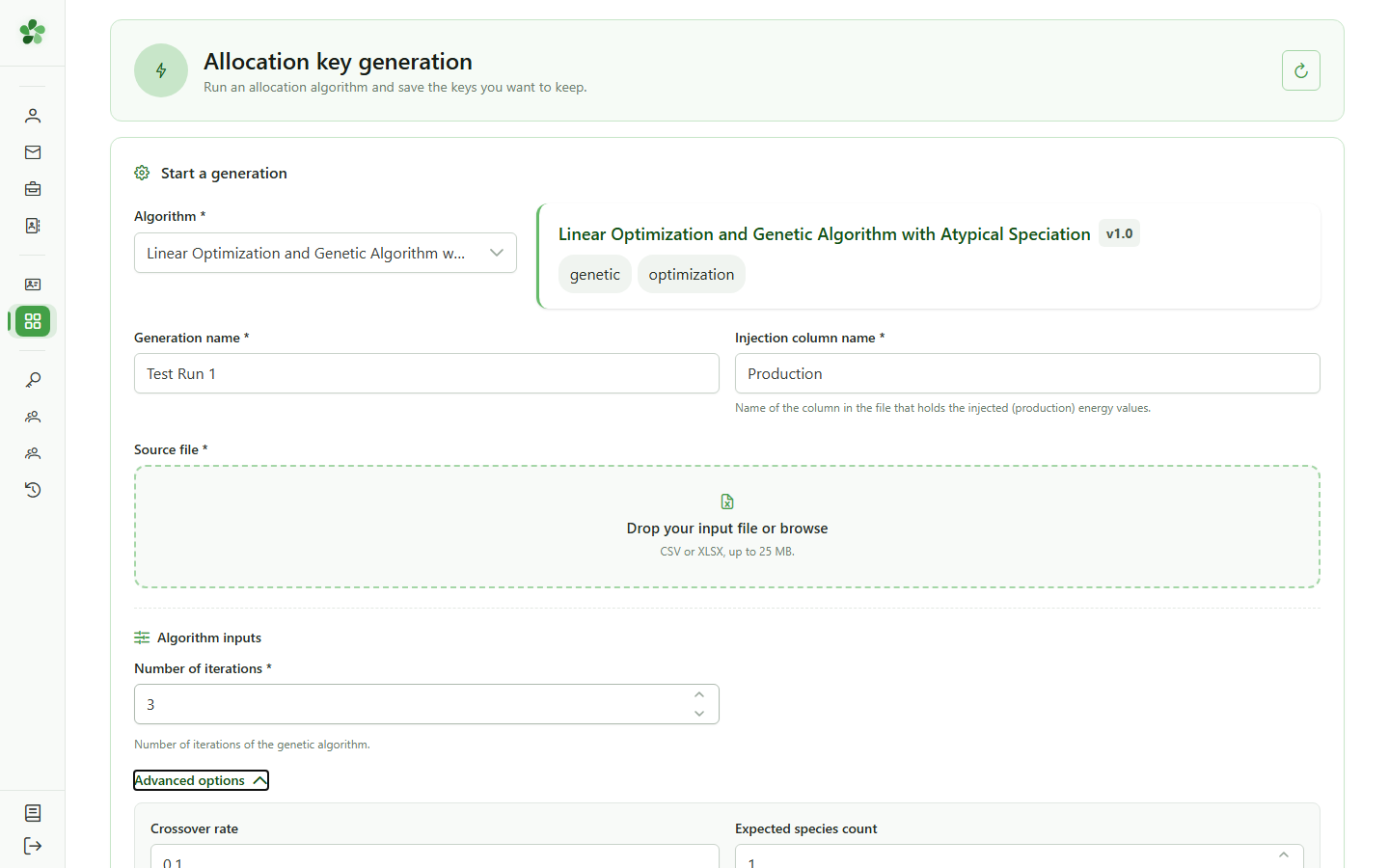
Task: Click the Crossover rate input field
Action: pos(434,856)
